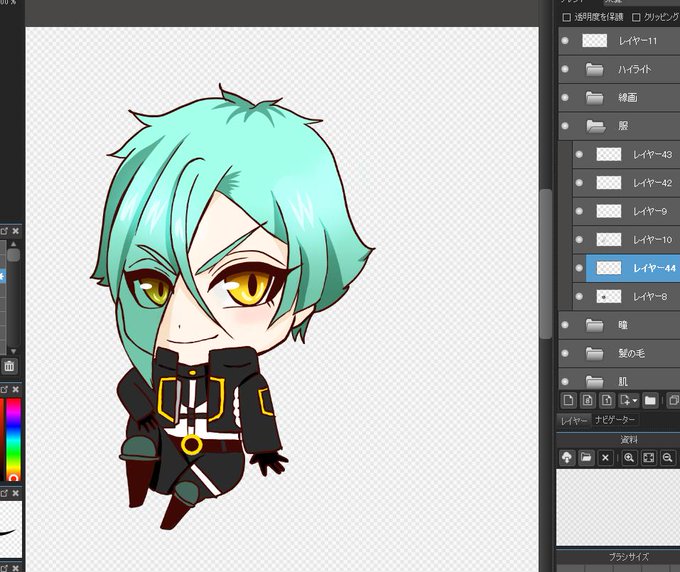Pick a hue on the rainbow hue bar

[x=13, y=438]
